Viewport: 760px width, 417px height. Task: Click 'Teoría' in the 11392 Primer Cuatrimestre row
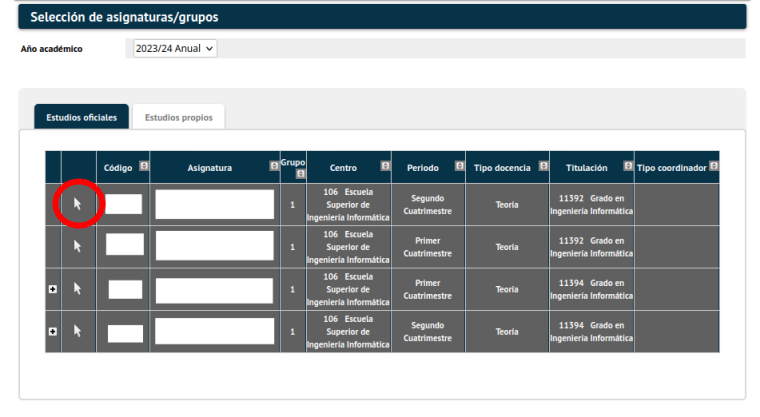507,247
